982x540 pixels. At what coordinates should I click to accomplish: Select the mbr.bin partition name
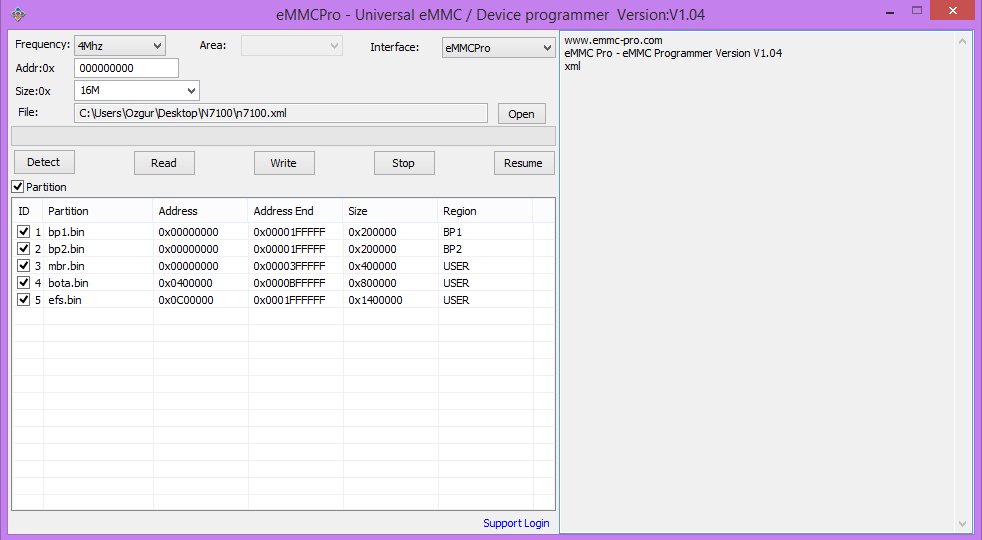tap(66, 266)
